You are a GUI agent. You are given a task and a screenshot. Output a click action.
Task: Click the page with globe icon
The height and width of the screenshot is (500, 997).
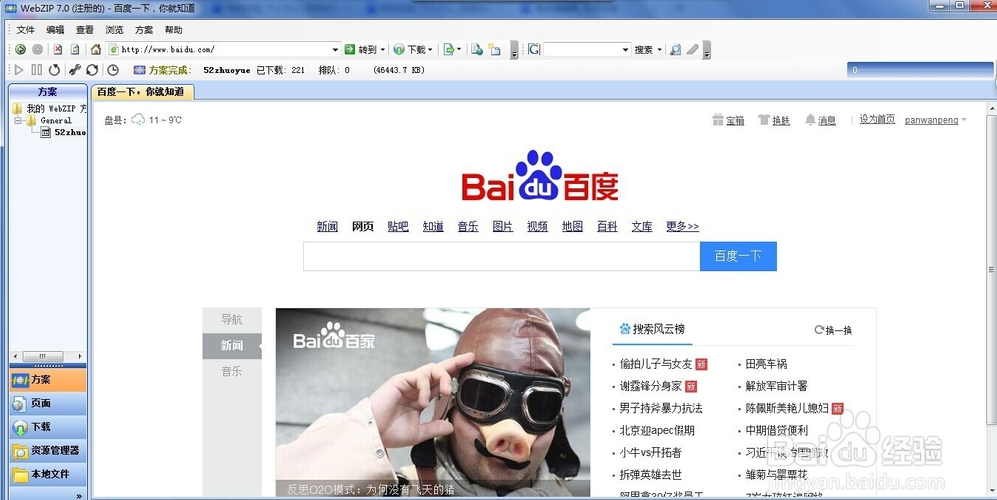pos(477,50)
